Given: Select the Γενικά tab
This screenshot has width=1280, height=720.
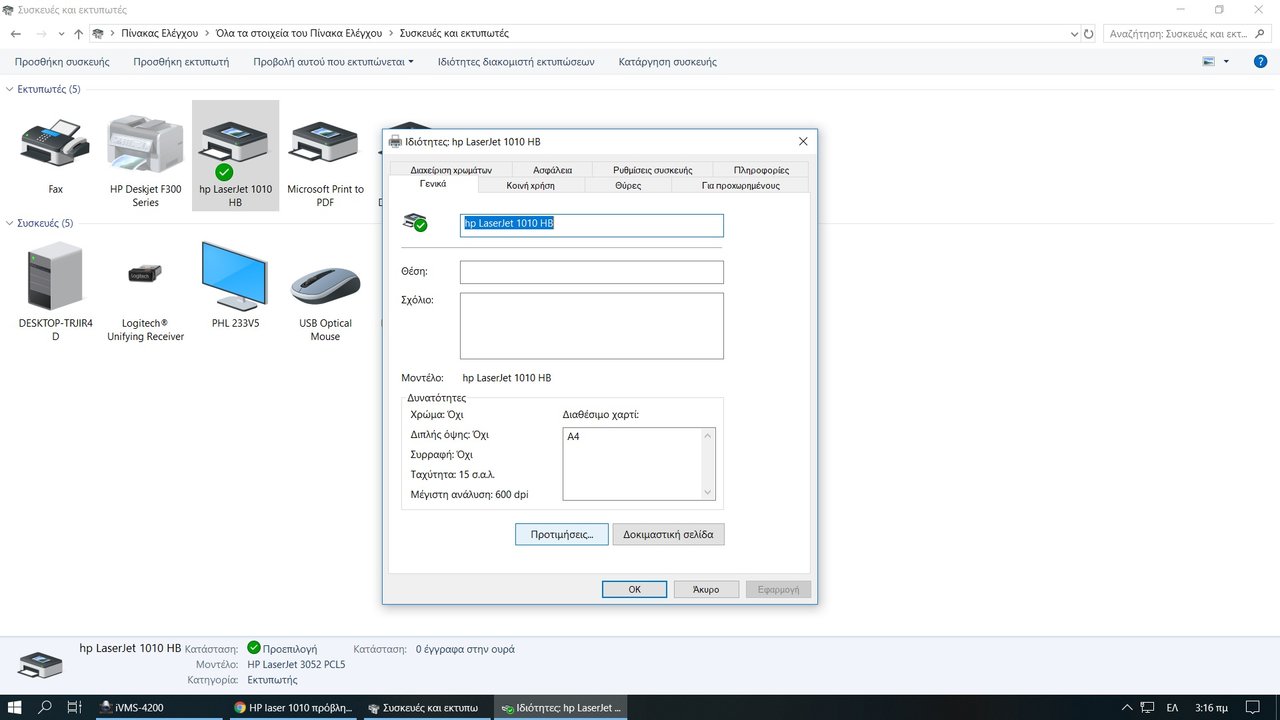Looking at the screenshot, I should pyautogui.click(x=433, y=184).
